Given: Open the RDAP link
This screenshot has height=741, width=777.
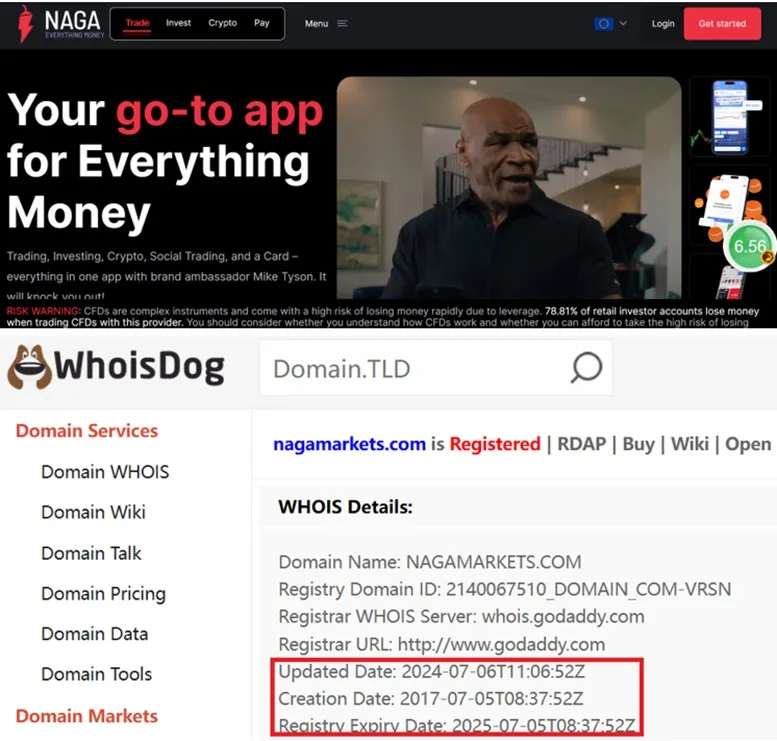Looking at the screenshot, I should coord(581,444).
